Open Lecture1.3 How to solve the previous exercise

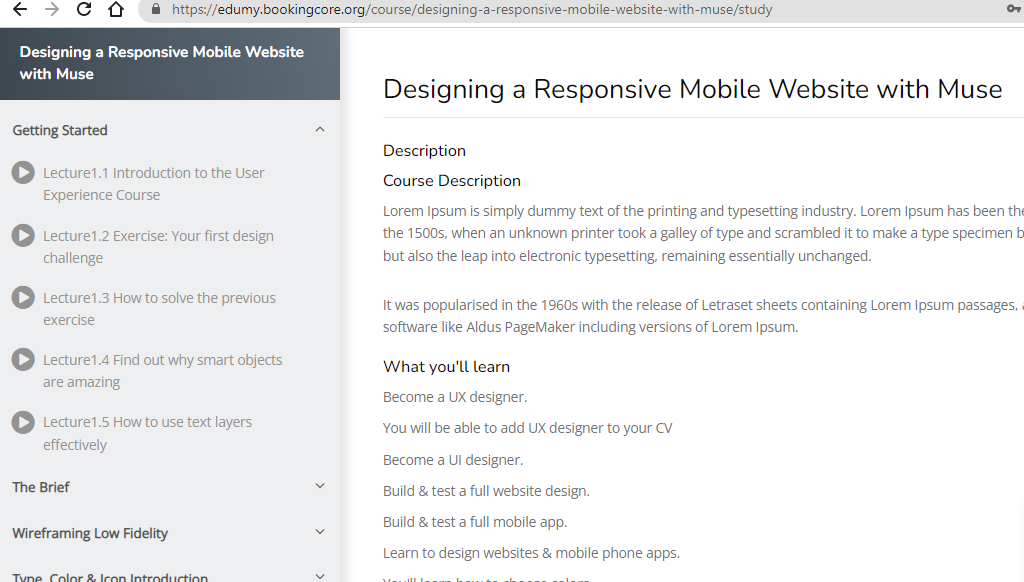159,308
